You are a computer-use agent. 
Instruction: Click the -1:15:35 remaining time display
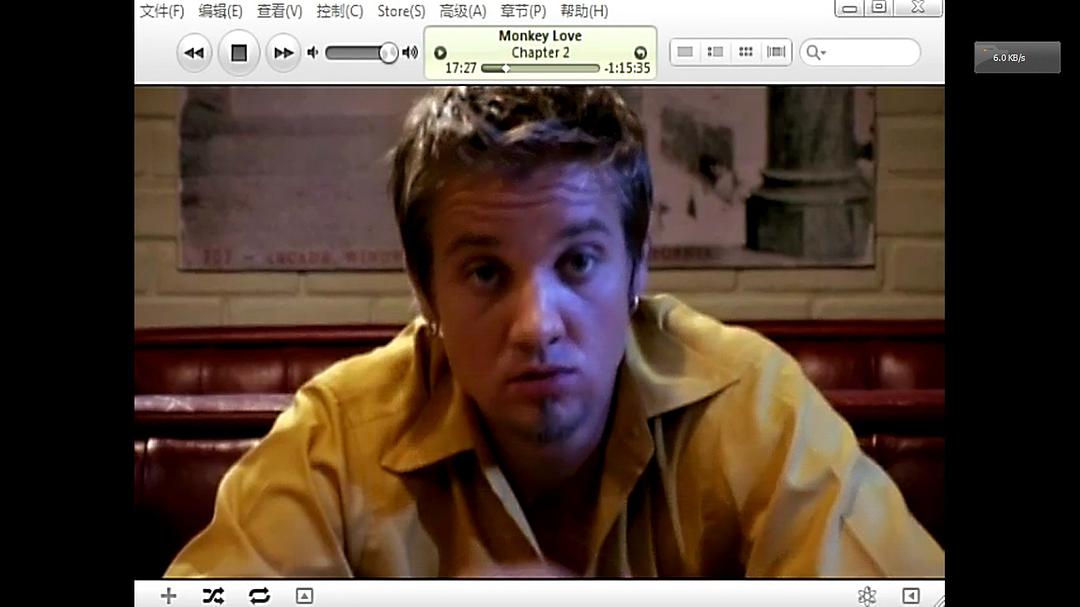tap(627, 69)
